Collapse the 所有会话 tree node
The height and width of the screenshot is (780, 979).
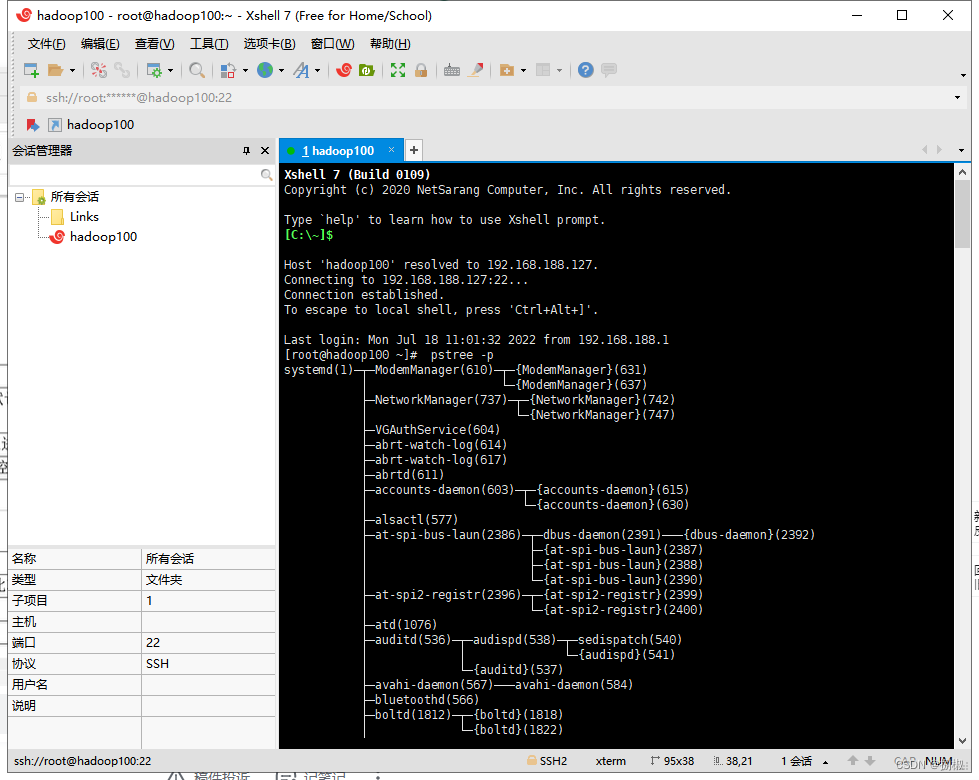pyautogui.click(x=19, y=197)
